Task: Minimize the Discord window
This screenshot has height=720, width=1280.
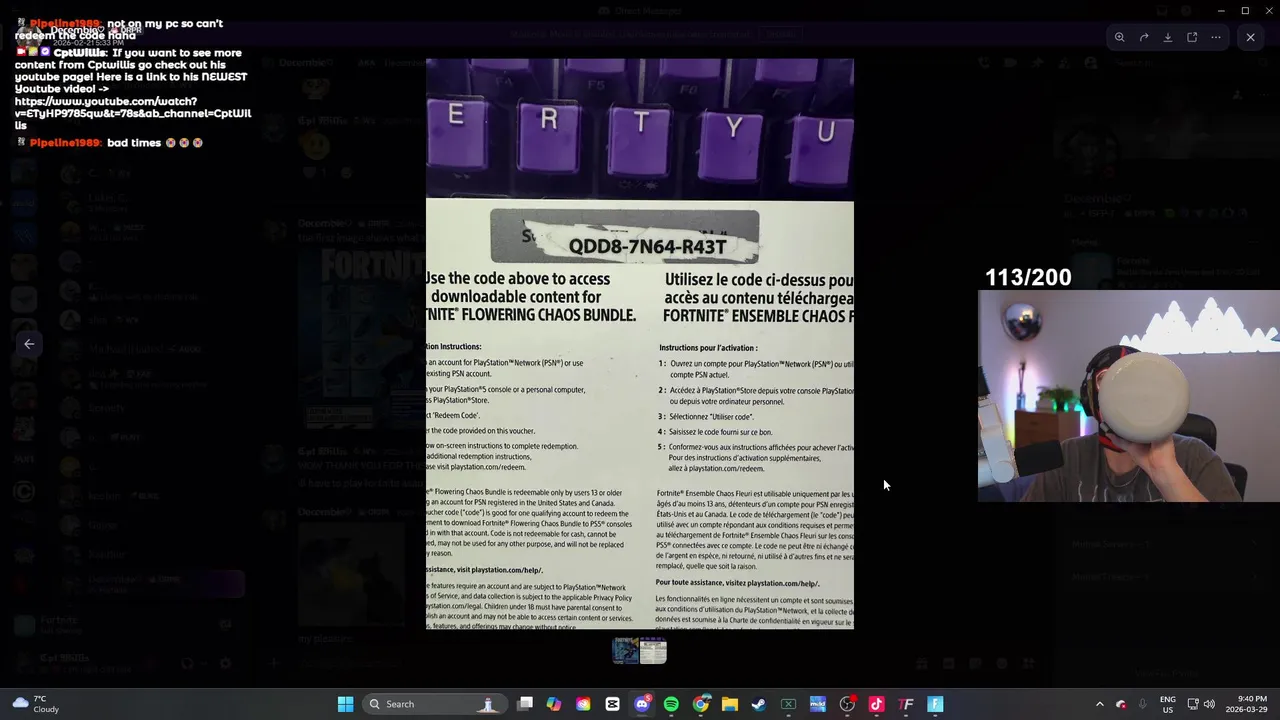Action: point(1221,11)
